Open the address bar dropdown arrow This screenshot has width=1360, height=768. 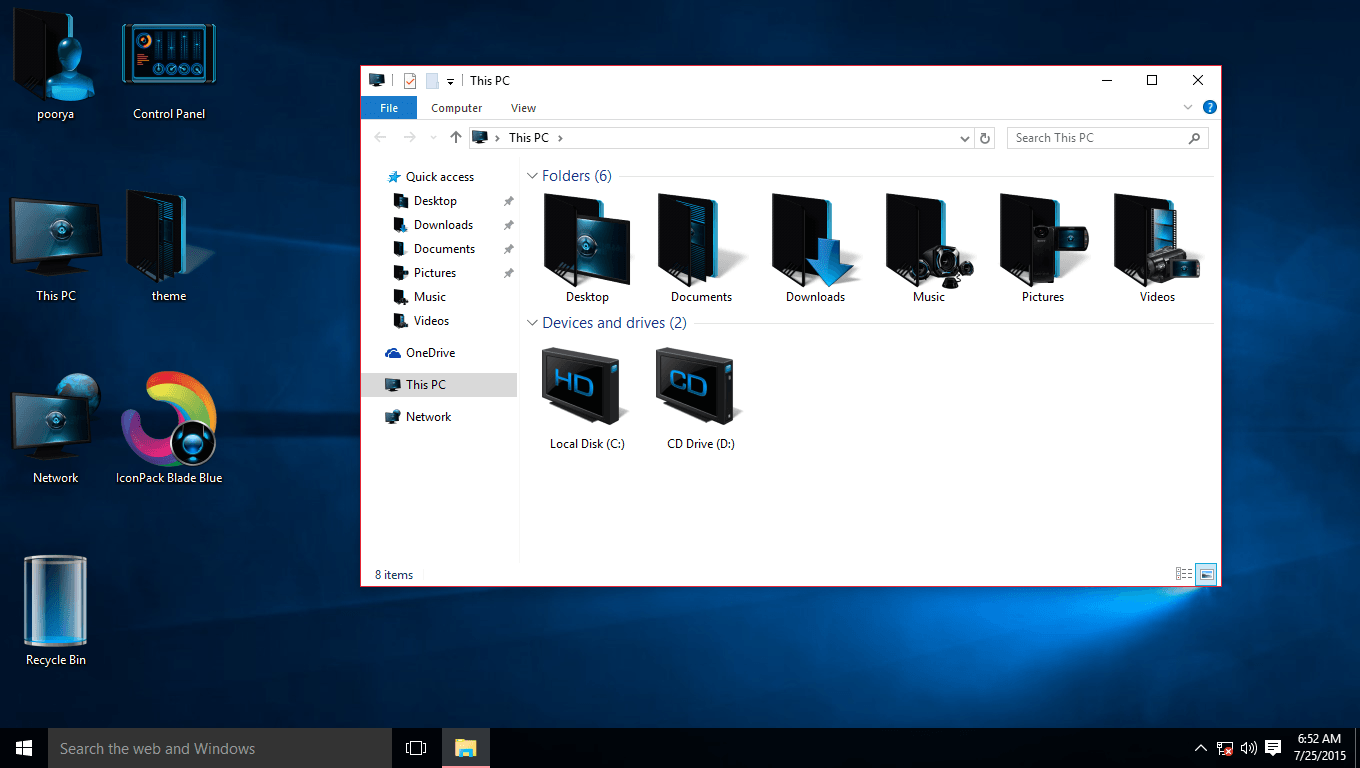[963, 137]
